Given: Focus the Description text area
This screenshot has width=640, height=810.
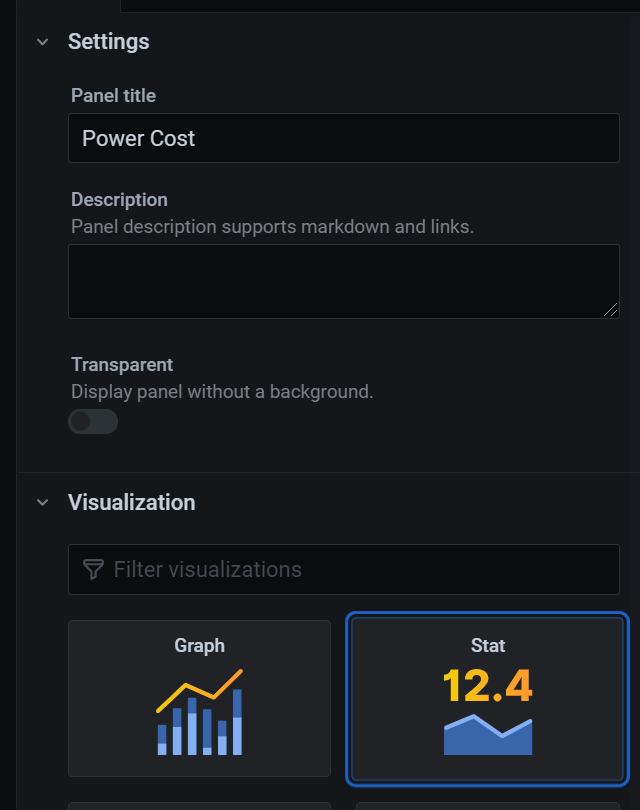Looking at the screenshot, I should click(343, 281).
